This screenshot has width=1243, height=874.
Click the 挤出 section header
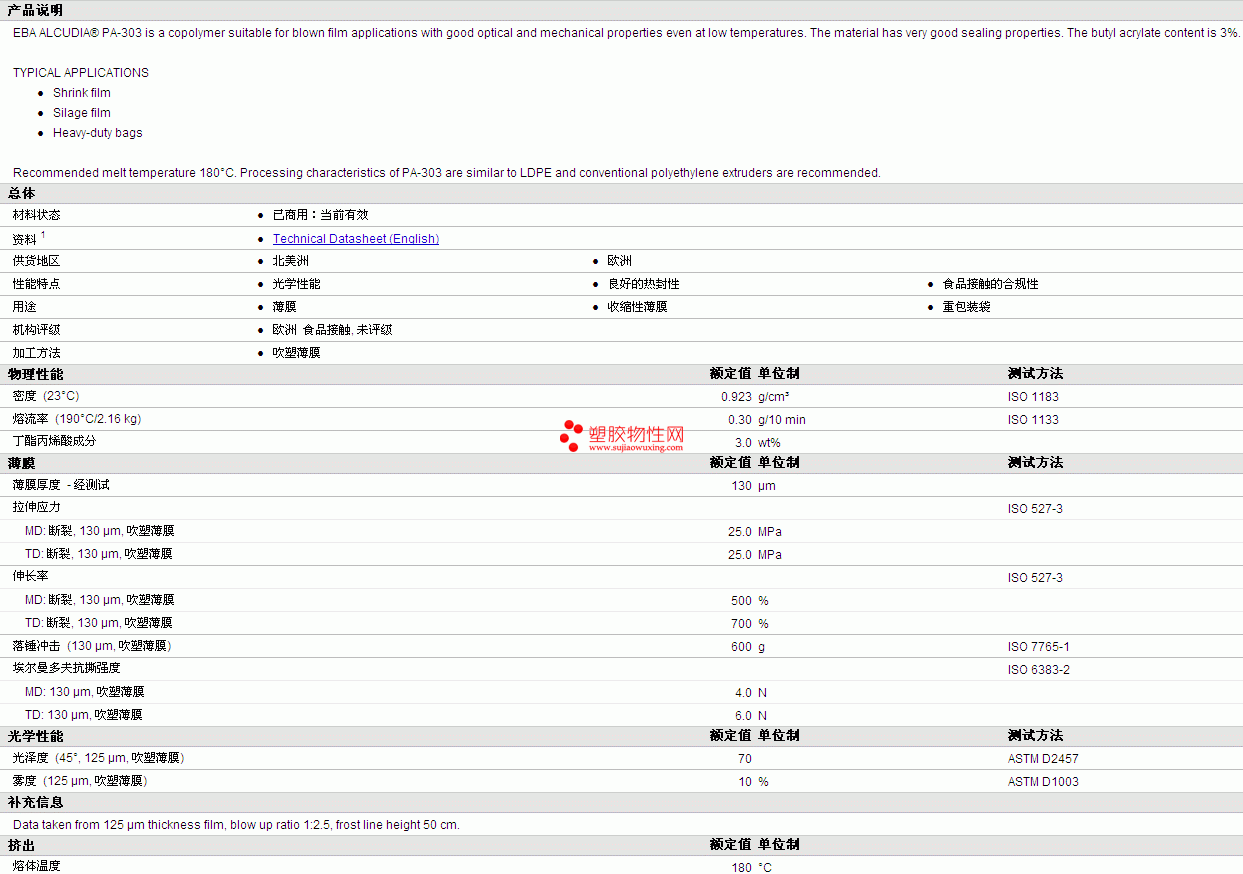point(21,845)
